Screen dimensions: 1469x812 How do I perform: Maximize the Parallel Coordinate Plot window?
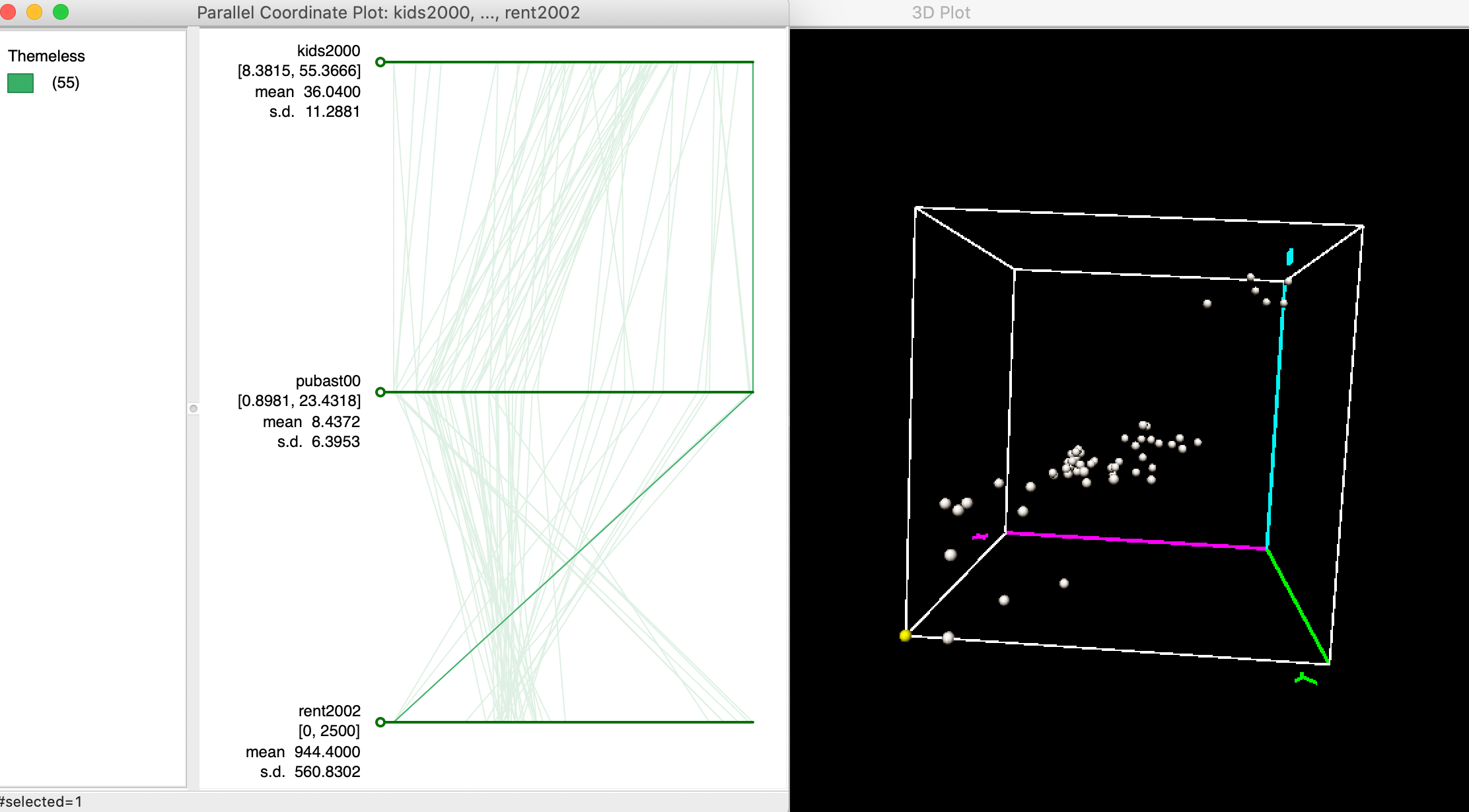[61, 12]
